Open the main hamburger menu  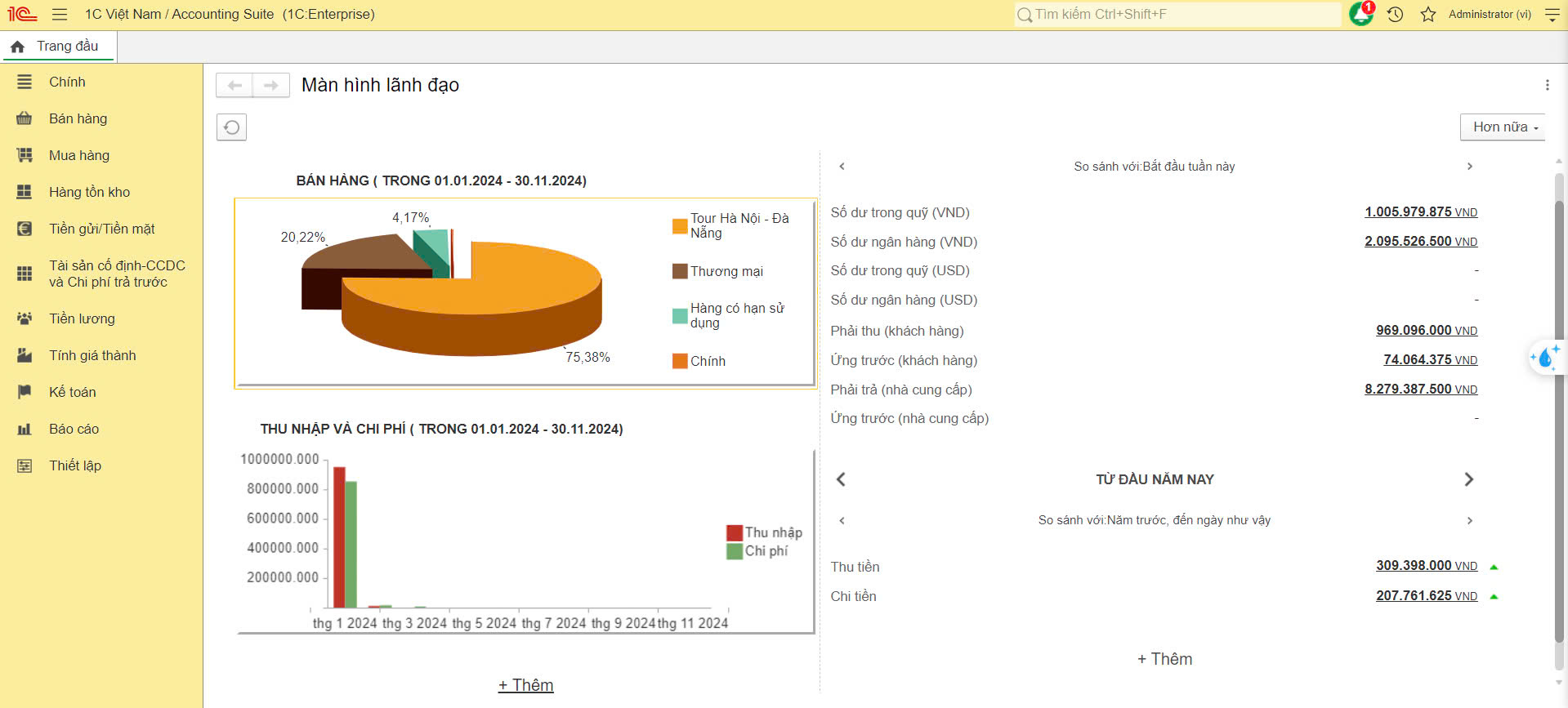tap(59, 15)
